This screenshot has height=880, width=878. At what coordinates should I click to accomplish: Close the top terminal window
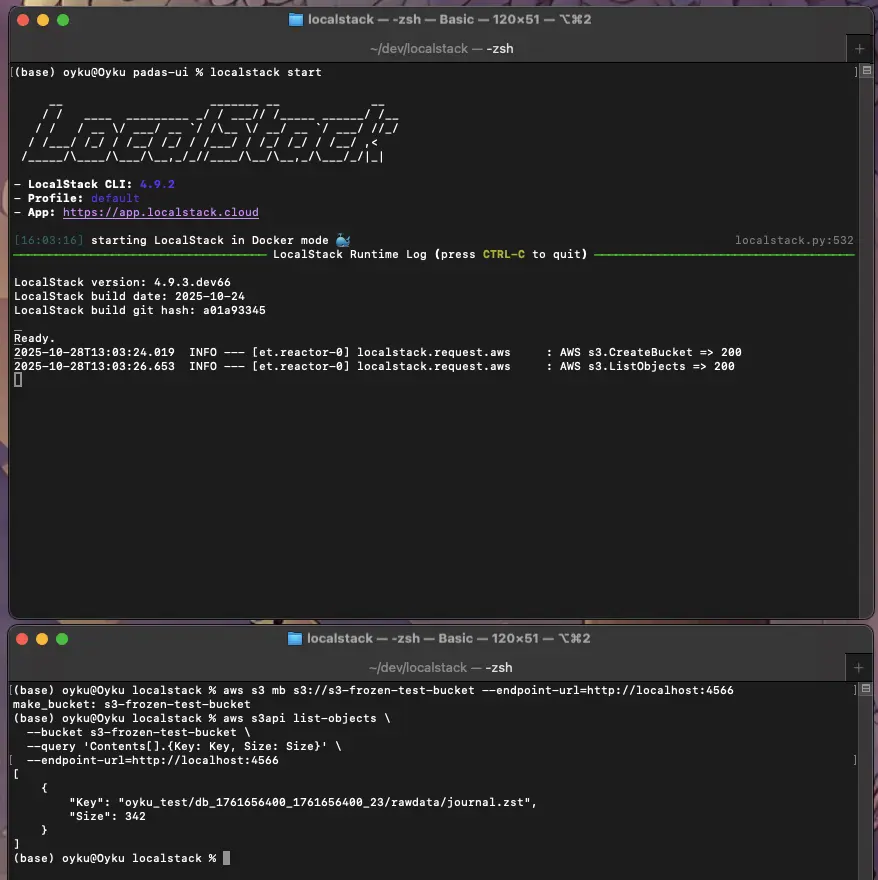pos(23,20)
